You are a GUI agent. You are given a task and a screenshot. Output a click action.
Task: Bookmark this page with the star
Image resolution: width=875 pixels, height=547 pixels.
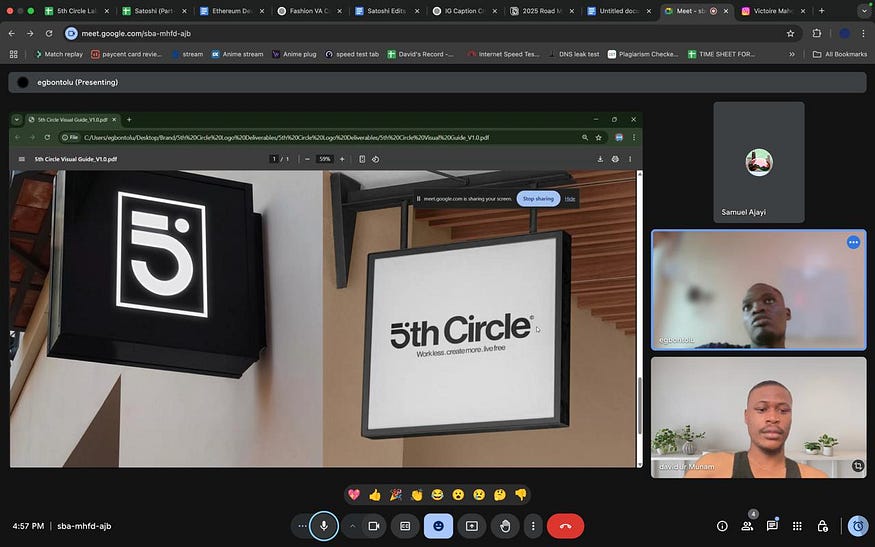[x=790, y=33]
